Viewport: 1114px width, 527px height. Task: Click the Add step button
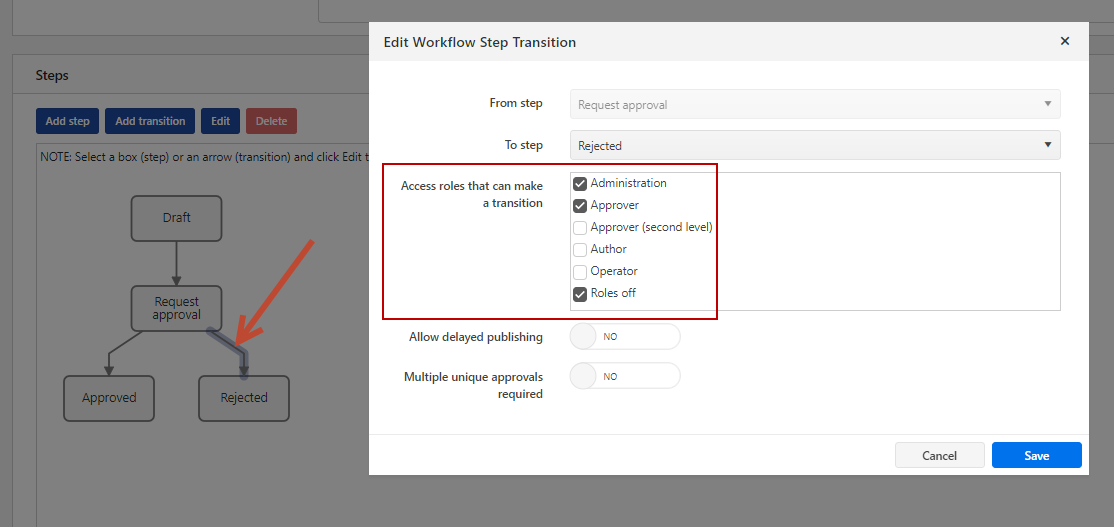click(67, 121)
